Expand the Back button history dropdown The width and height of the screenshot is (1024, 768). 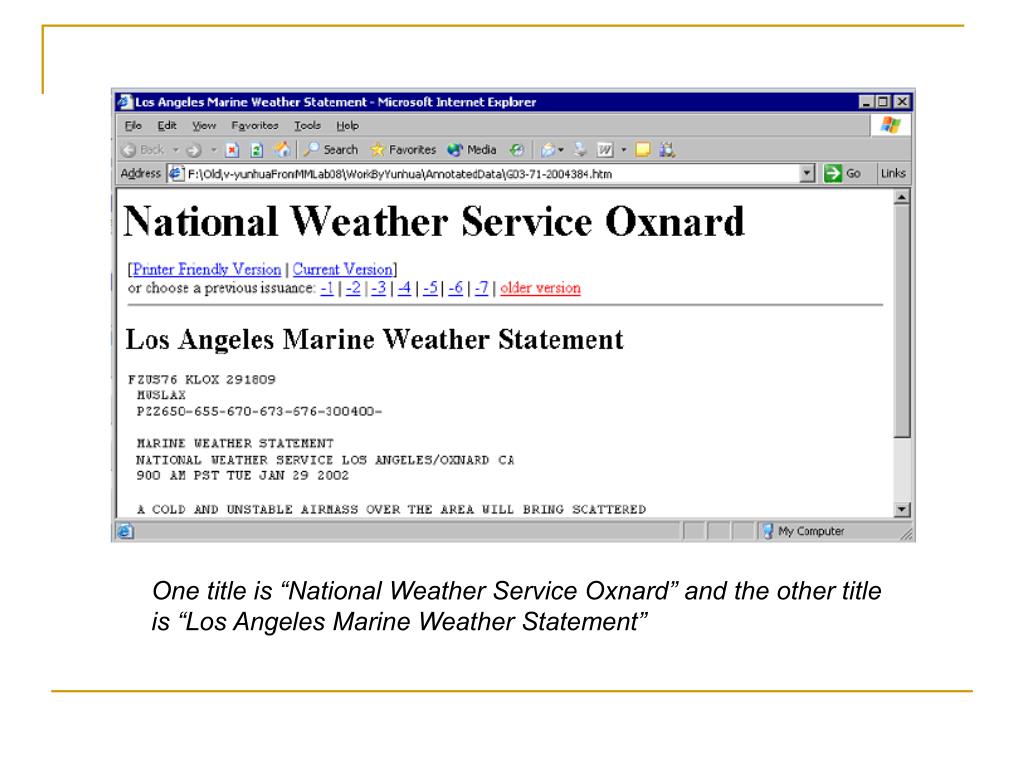pyautogui.click(x=176, y=150)
